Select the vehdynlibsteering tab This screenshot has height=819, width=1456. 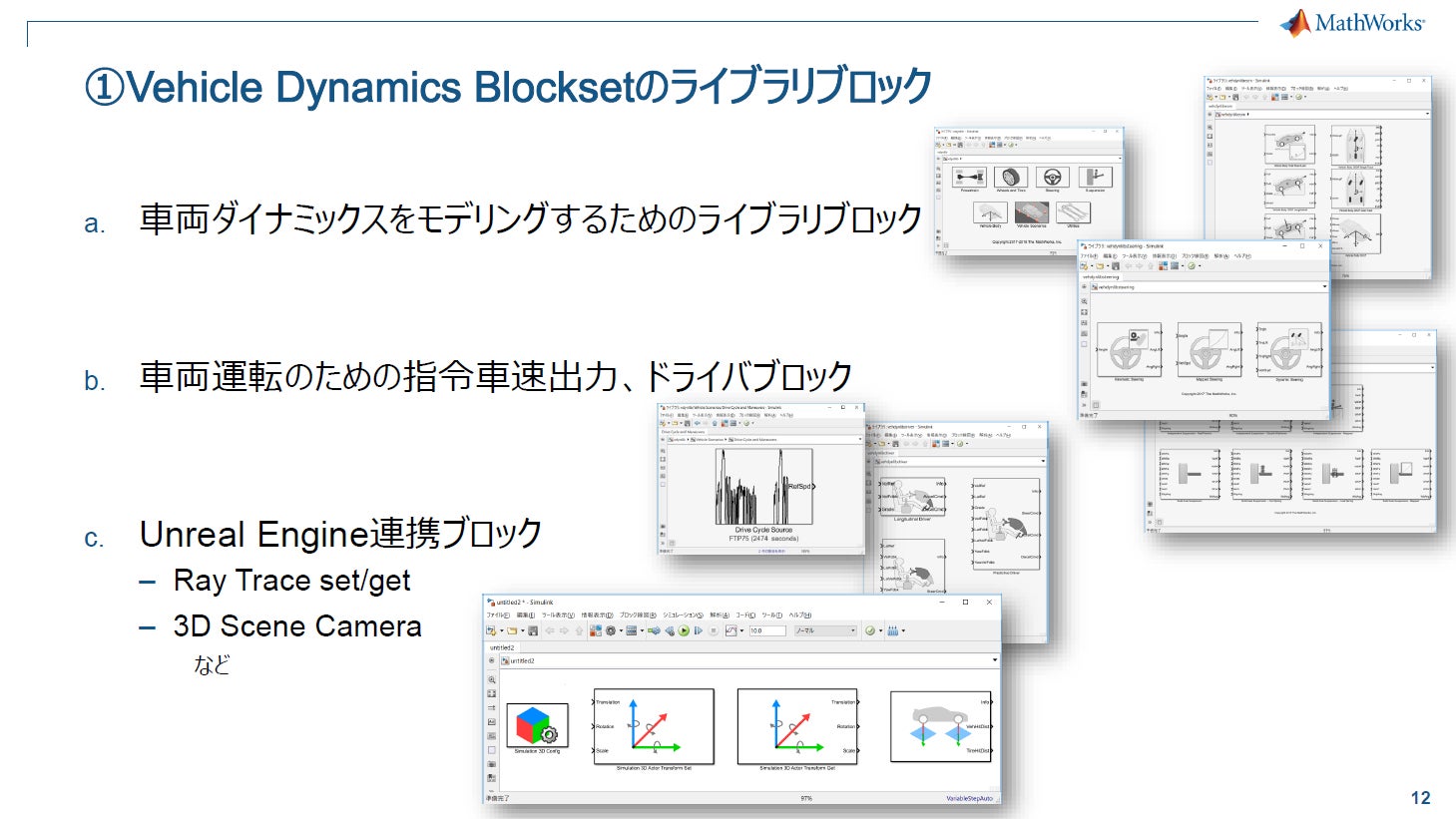pyautogui.click(x=1101, y=277)
